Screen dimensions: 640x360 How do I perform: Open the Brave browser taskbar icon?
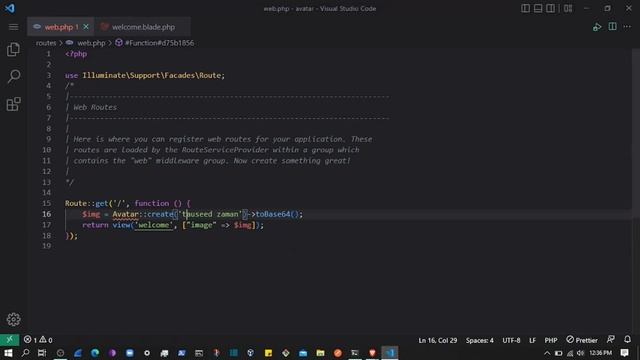click(372, 353)
